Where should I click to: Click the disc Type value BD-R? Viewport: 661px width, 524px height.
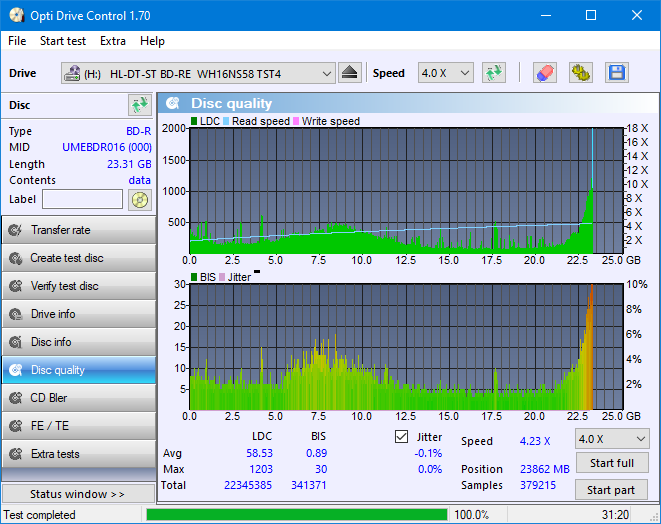139,131
